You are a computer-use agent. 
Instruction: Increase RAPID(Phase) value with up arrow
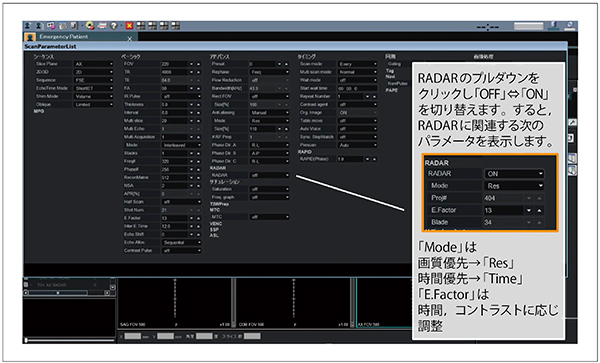[x=374, y=159]
